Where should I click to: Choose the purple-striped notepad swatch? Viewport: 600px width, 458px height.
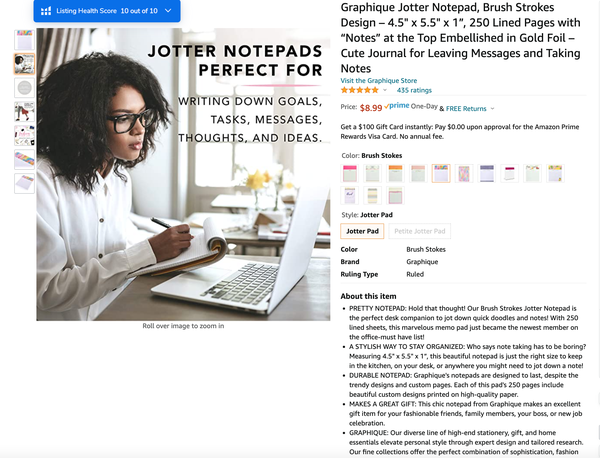[487, 173]
